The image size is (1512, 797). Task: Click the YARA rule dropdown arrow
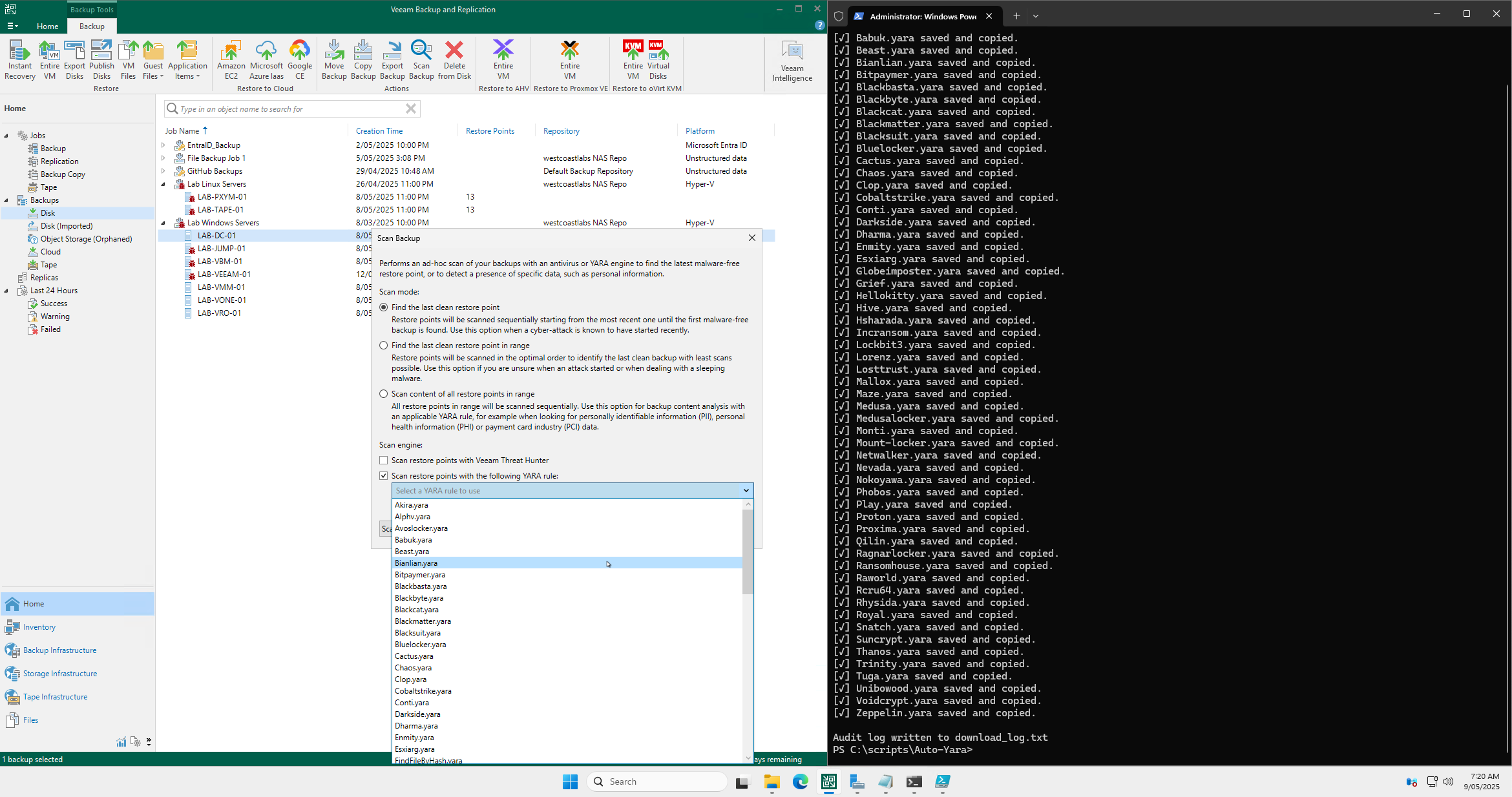pyautogui.click(x=746, y=491)
